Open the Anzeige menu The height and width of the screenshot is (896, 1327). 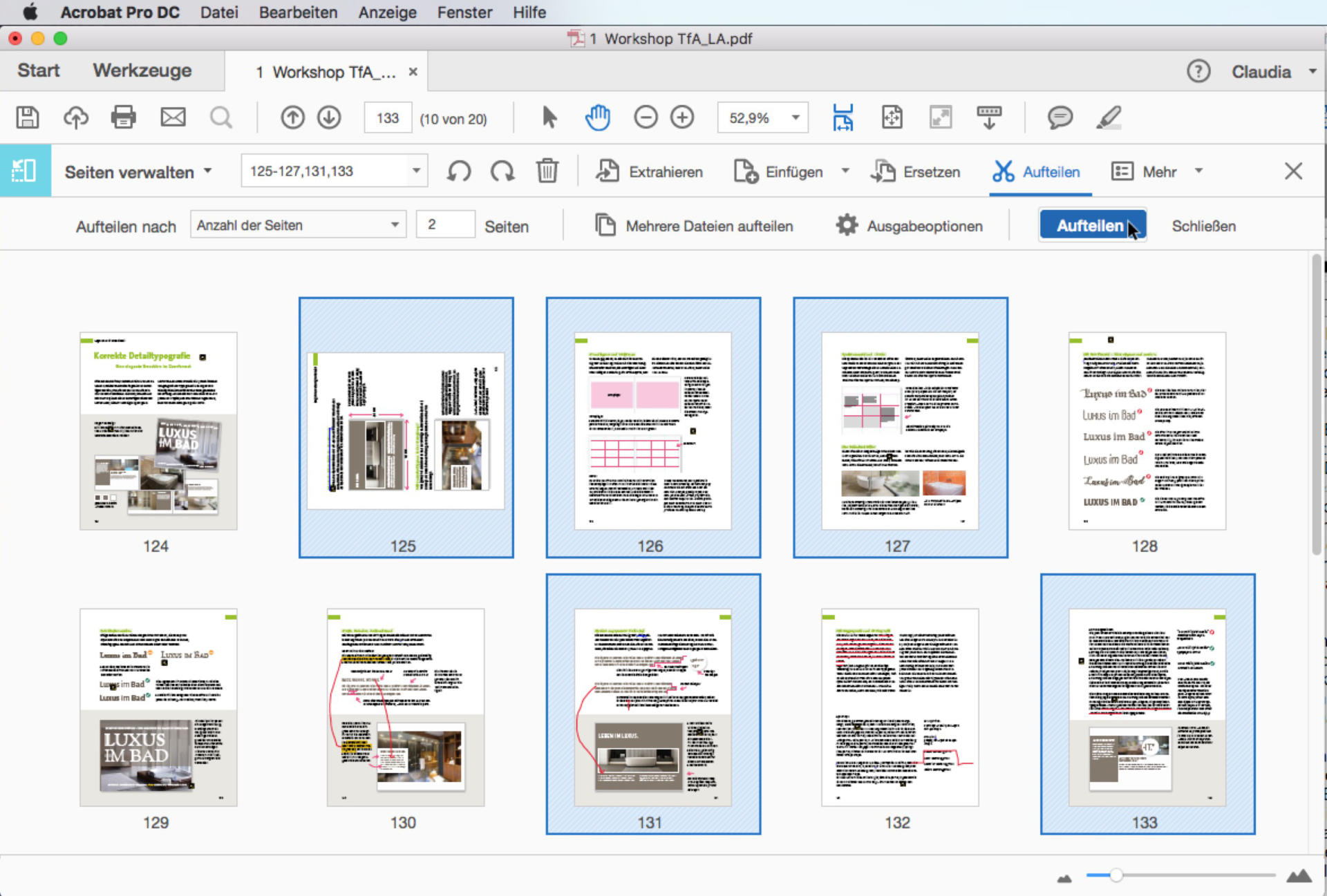click(387, 12)
